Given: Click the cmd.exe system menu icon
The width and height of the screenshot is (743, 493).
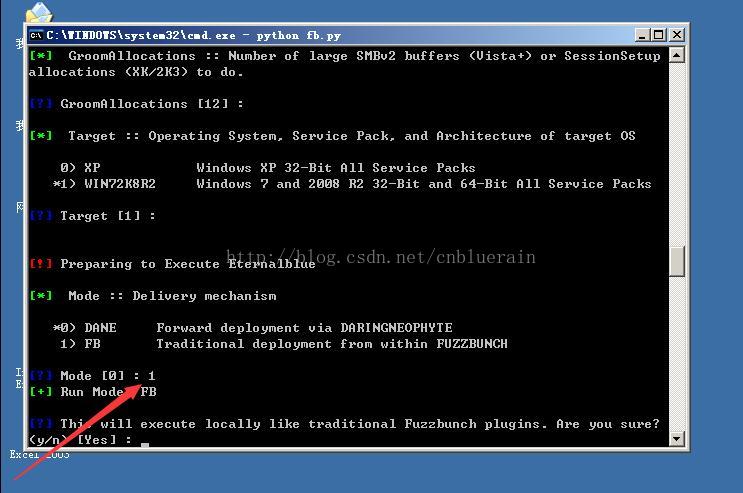Looking at the screenshot, I should point(36,35).
